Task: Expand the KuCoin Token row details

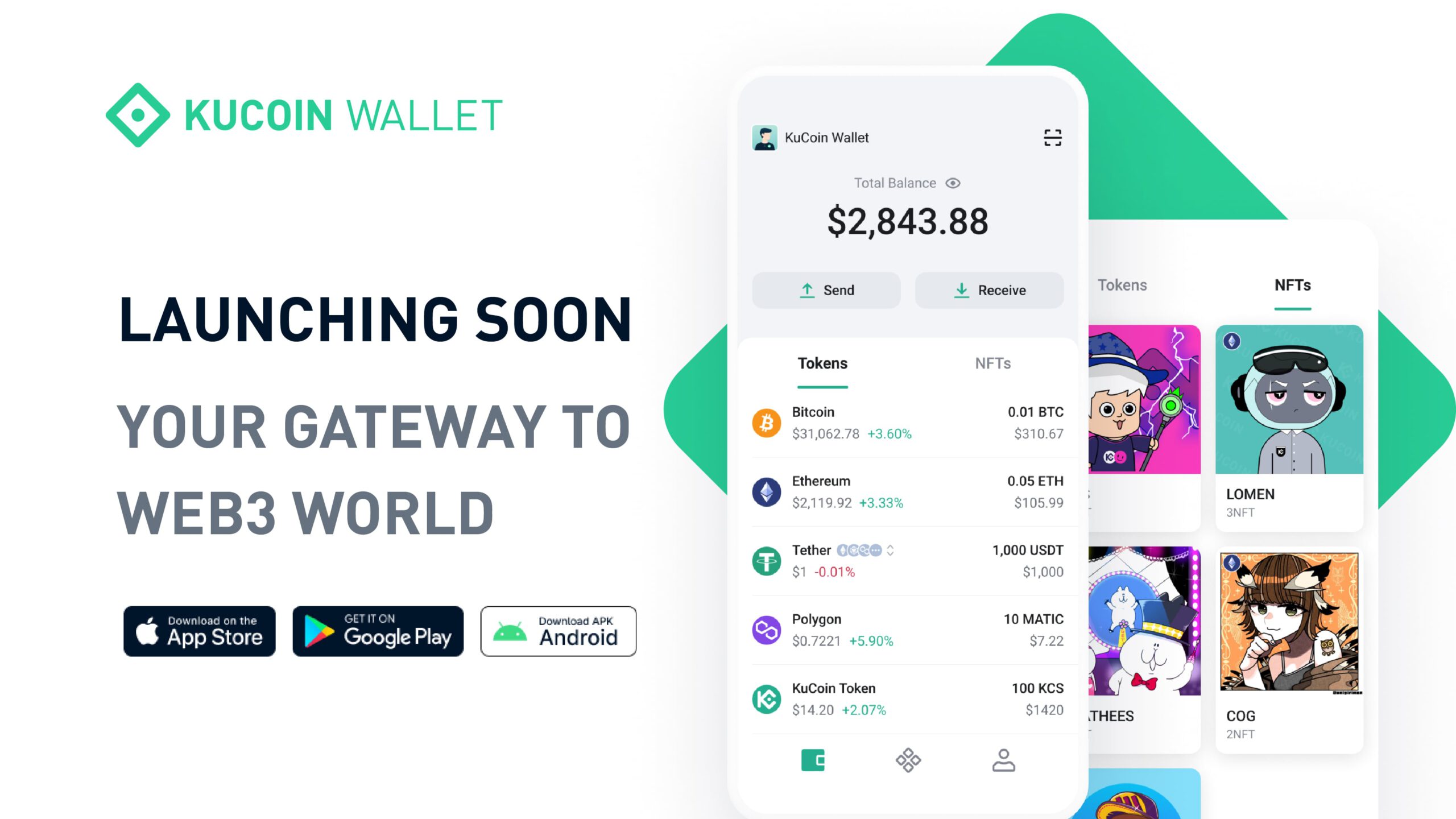Action: click(x=907, y=699)
